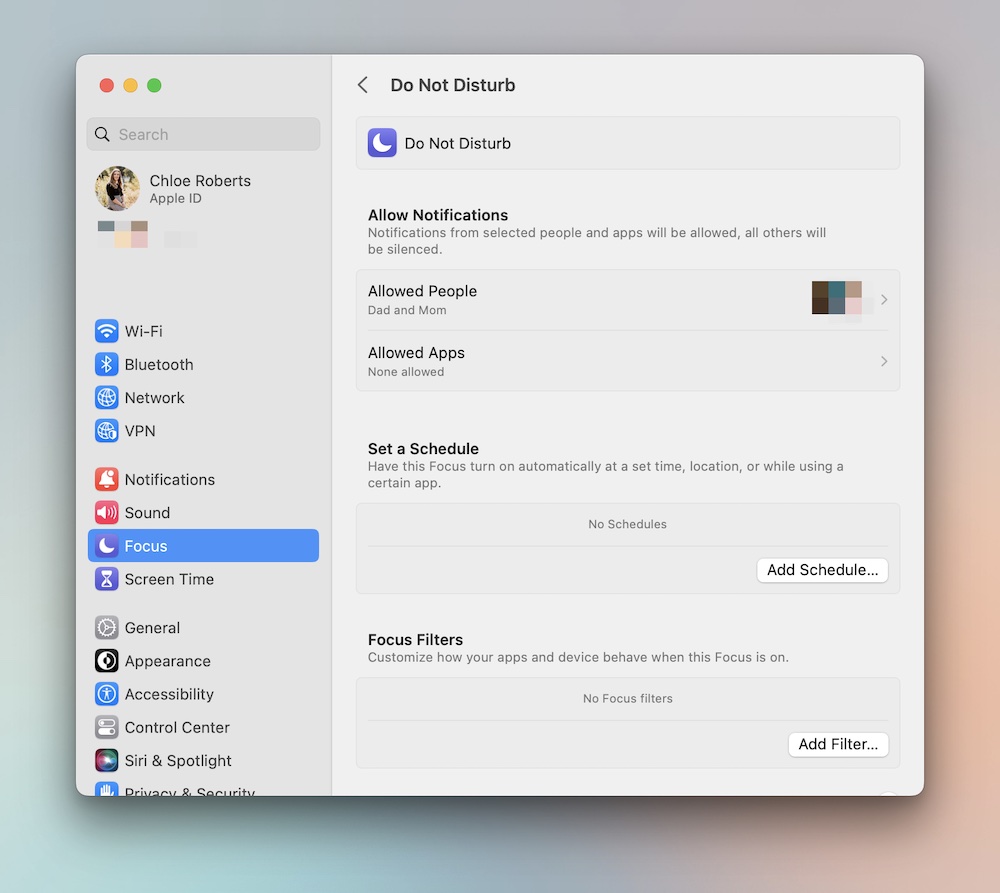Expand Allowed People chevron
Image resolution: width=1000 pixels, height=893 pixels.
point(884,300)
